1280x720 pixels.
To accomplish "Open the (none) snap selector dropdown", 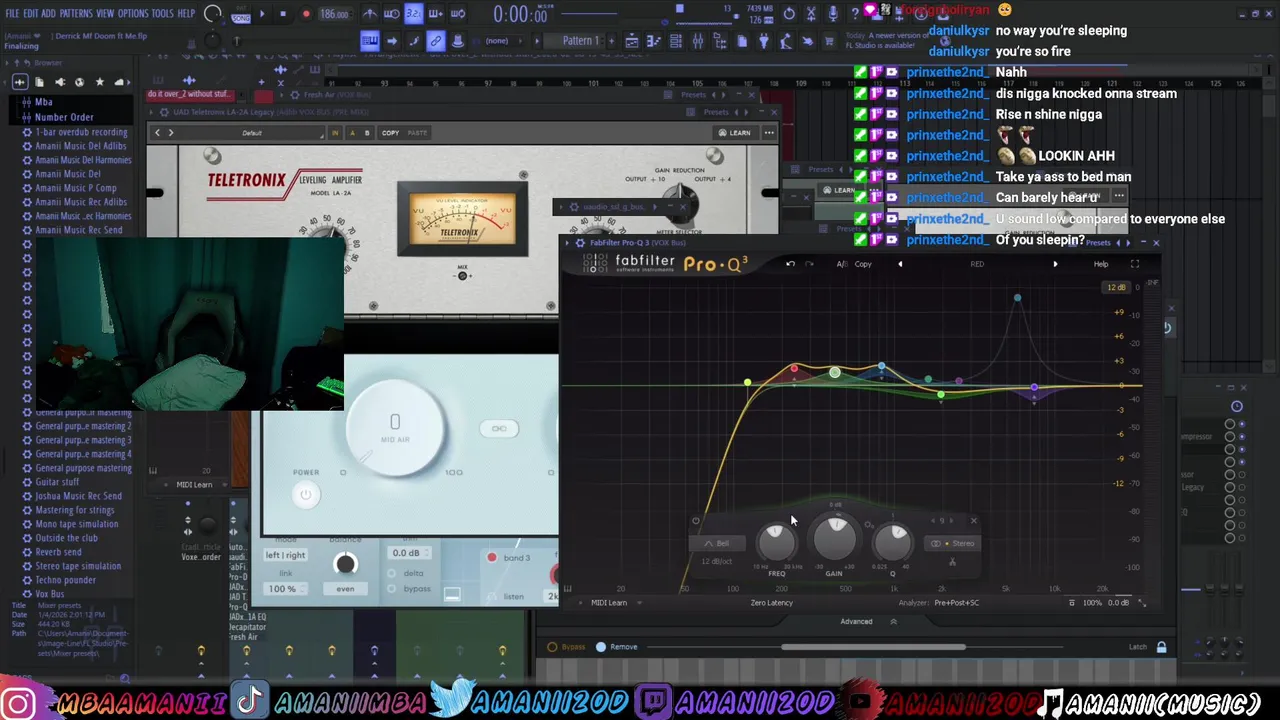I will [503, 41].
